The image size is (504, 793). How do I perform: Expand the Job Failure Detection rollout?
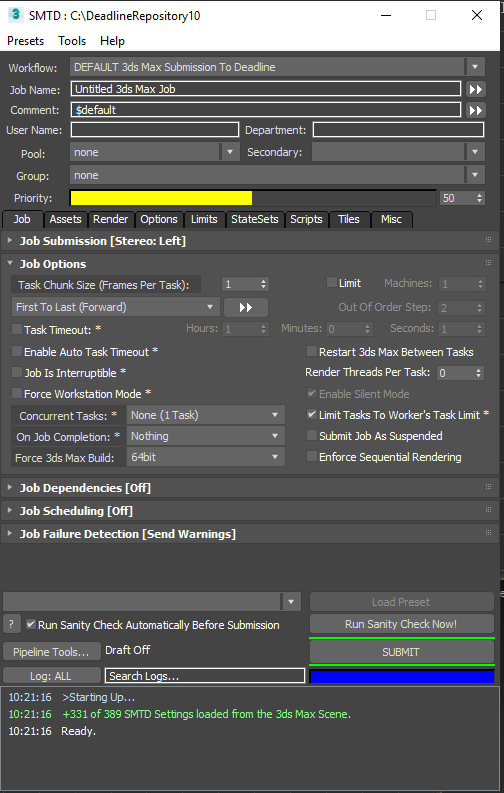point(10,534)
